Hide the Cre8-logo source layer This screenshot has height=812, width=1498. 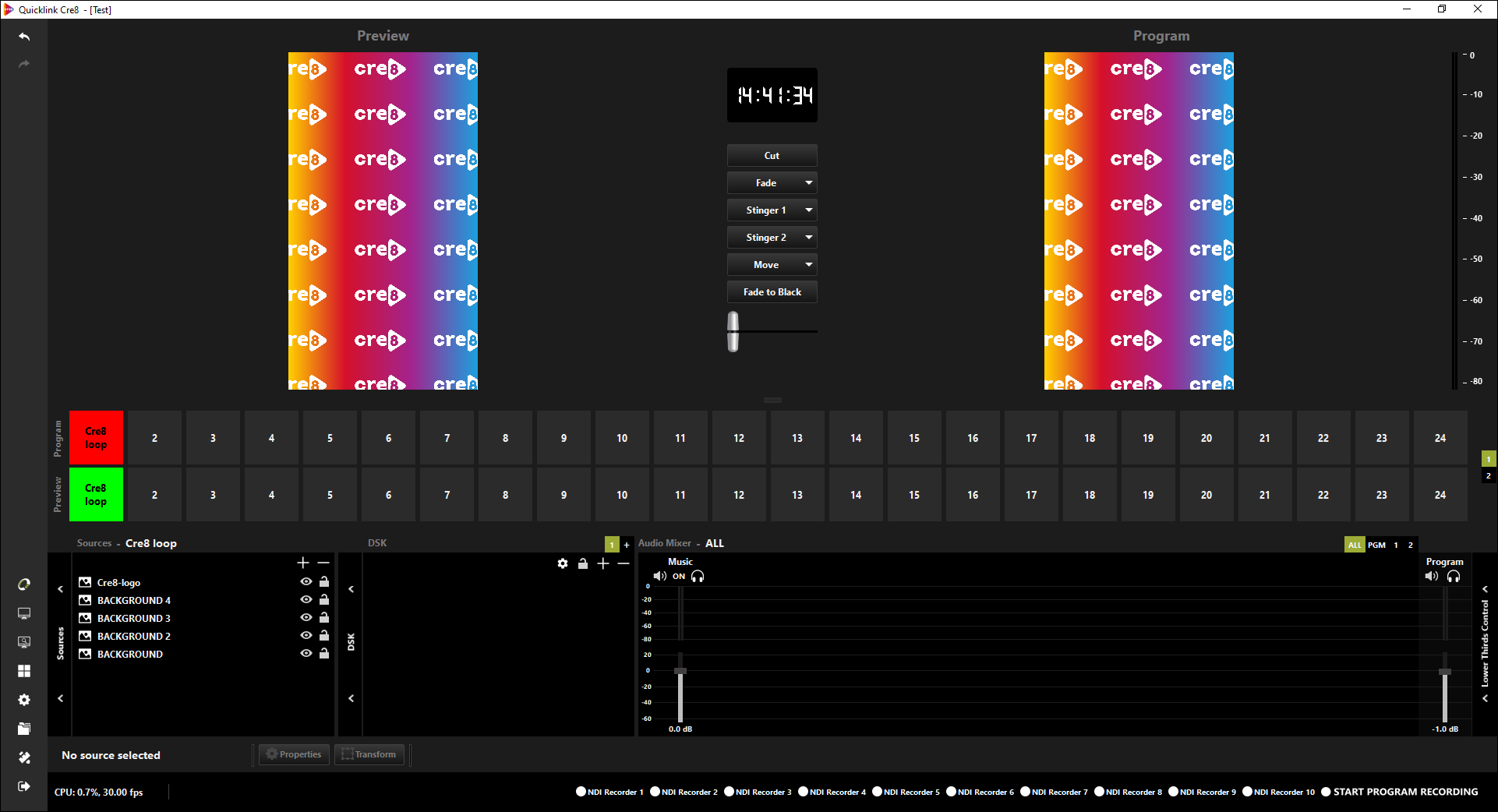click(x=306, y=582)
